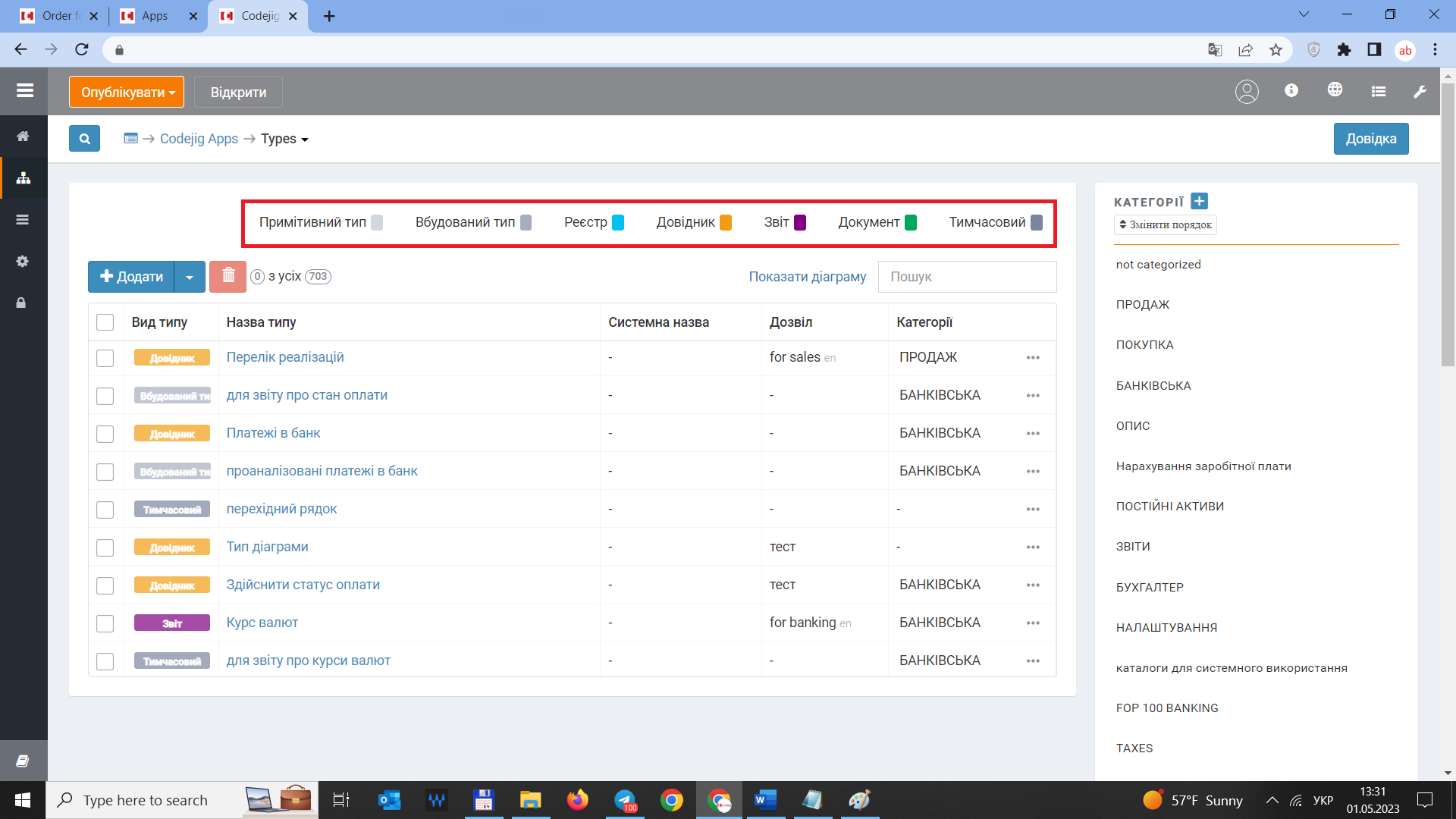Viewport: 1456px width, 819px height.
Task: Check the Платежі в банк row checkbox
Action: (105, 434)
